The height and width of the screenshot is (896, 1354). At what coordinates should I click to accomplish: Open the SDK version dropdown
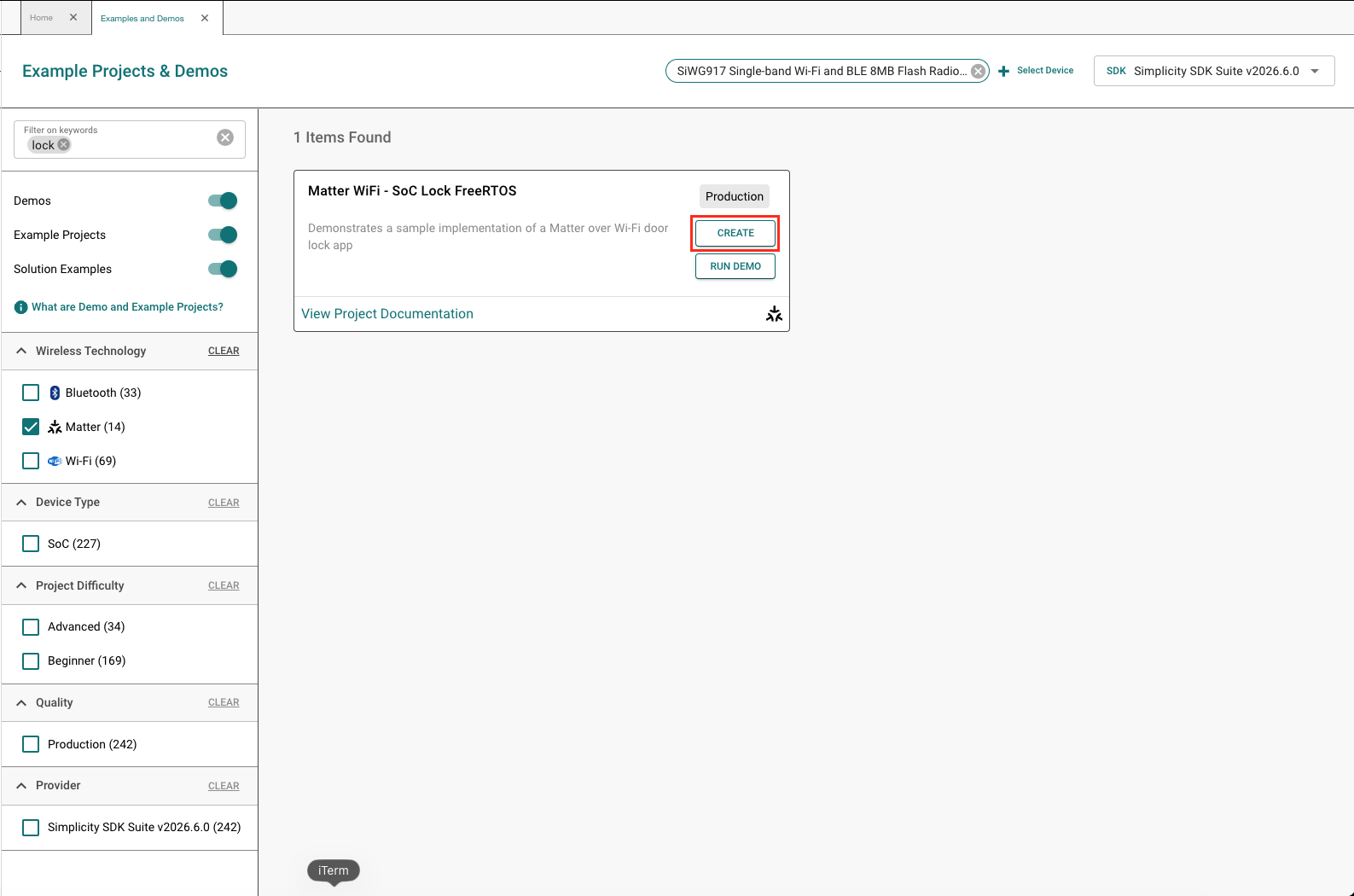pos(1214,71)
